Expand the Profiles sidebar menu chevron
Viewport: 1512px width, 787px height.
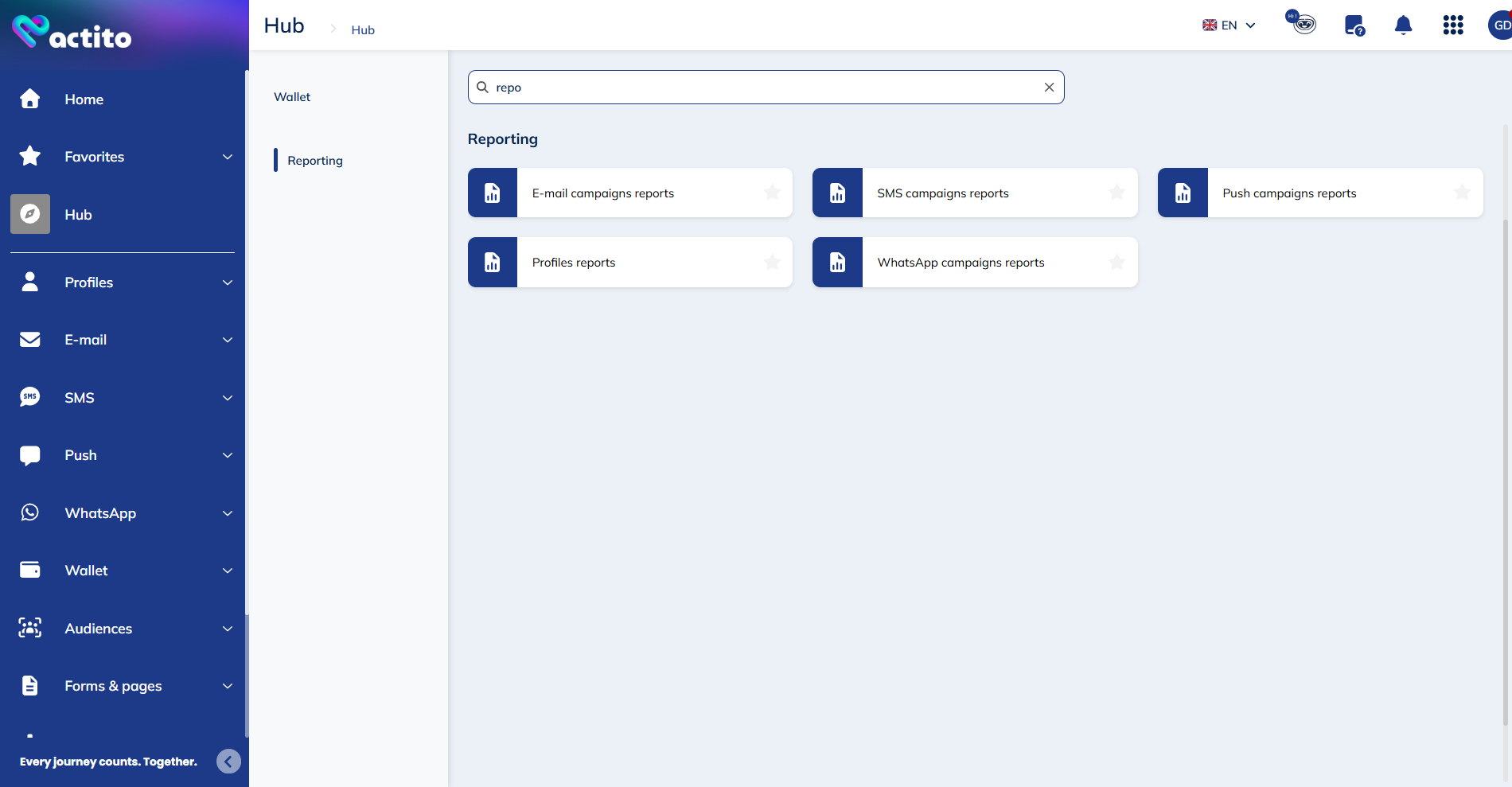click(x=228, y=282)
